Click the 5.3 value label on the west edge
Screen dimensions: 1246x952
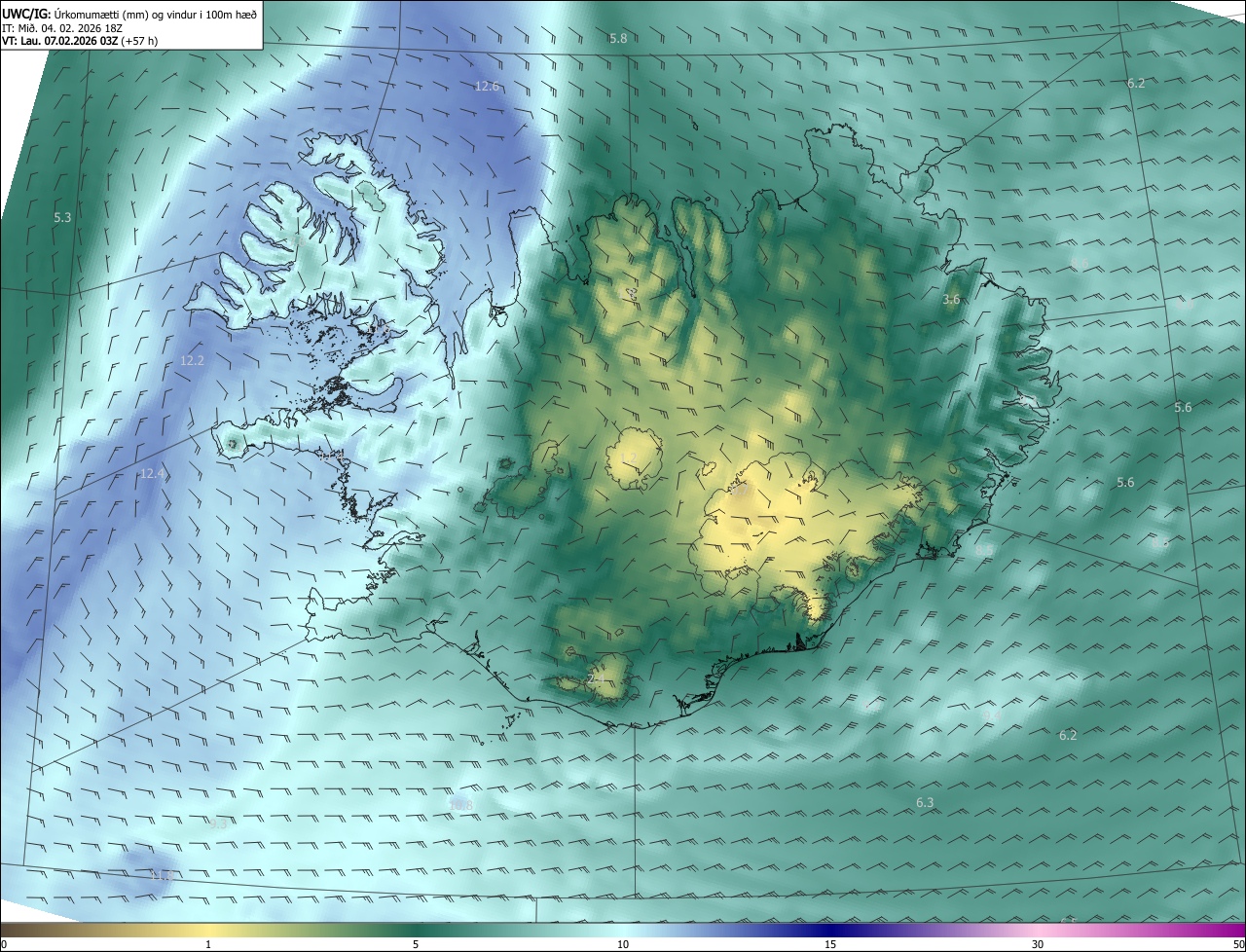click(x=62, y=218)
